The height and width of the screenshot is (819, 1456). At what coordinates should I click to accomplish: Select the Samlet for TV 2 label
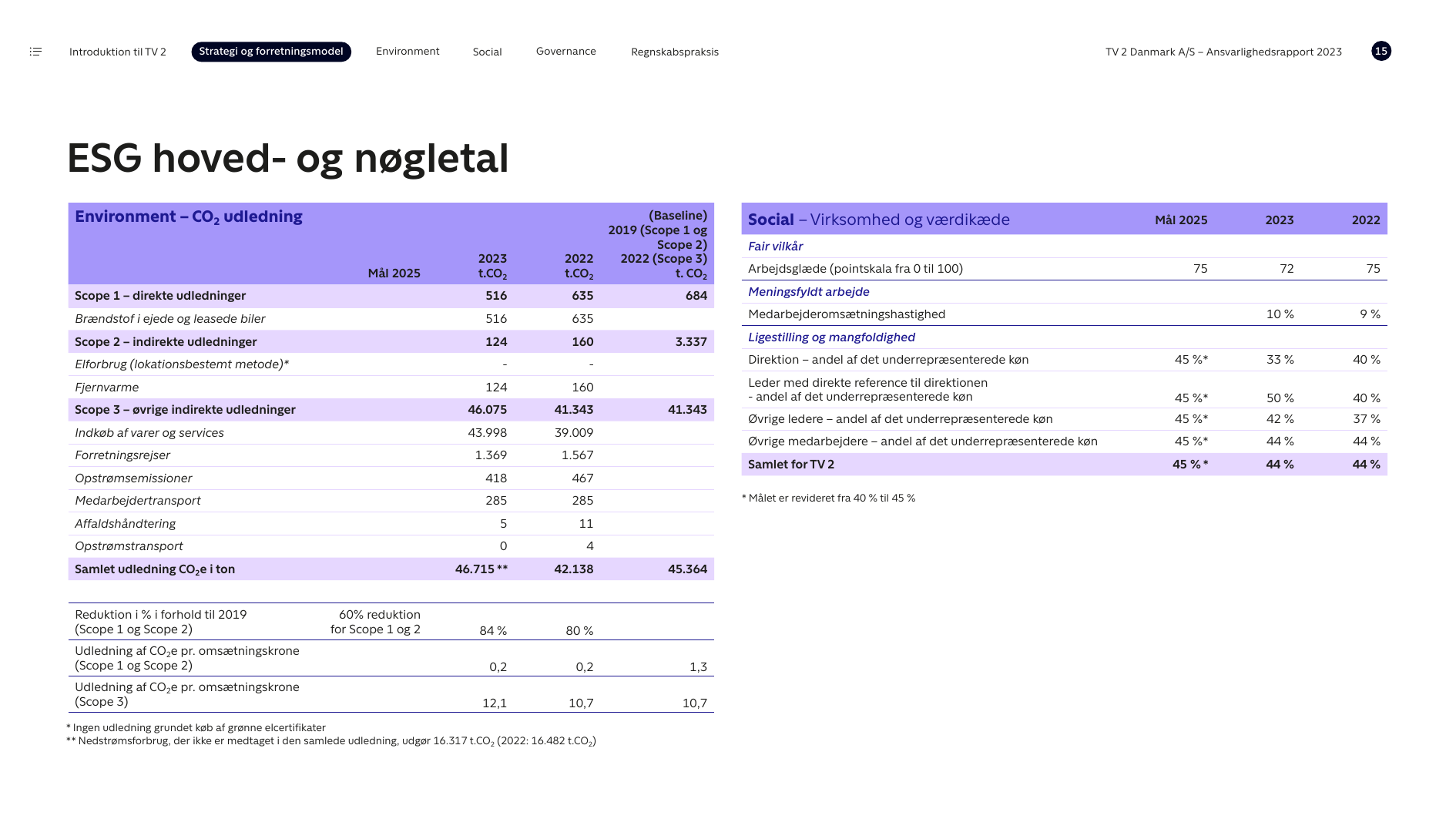tap(790, 465)
